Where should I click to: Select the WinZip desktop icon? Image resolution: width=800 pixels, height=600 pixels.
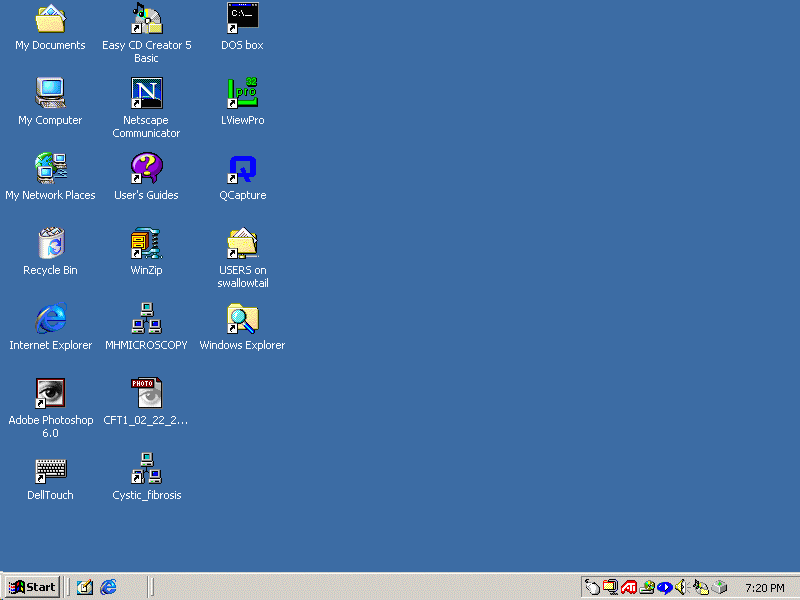146,244
